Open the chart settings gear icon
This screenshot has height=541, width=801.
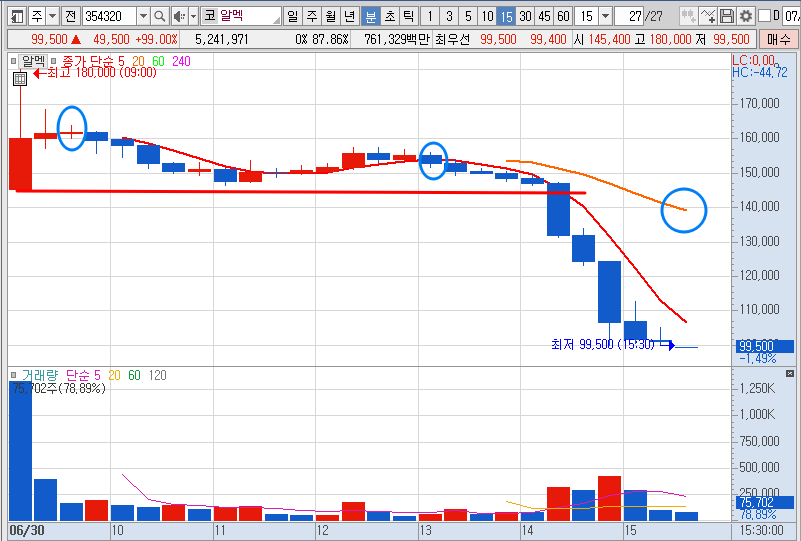[x=746, y=16]
